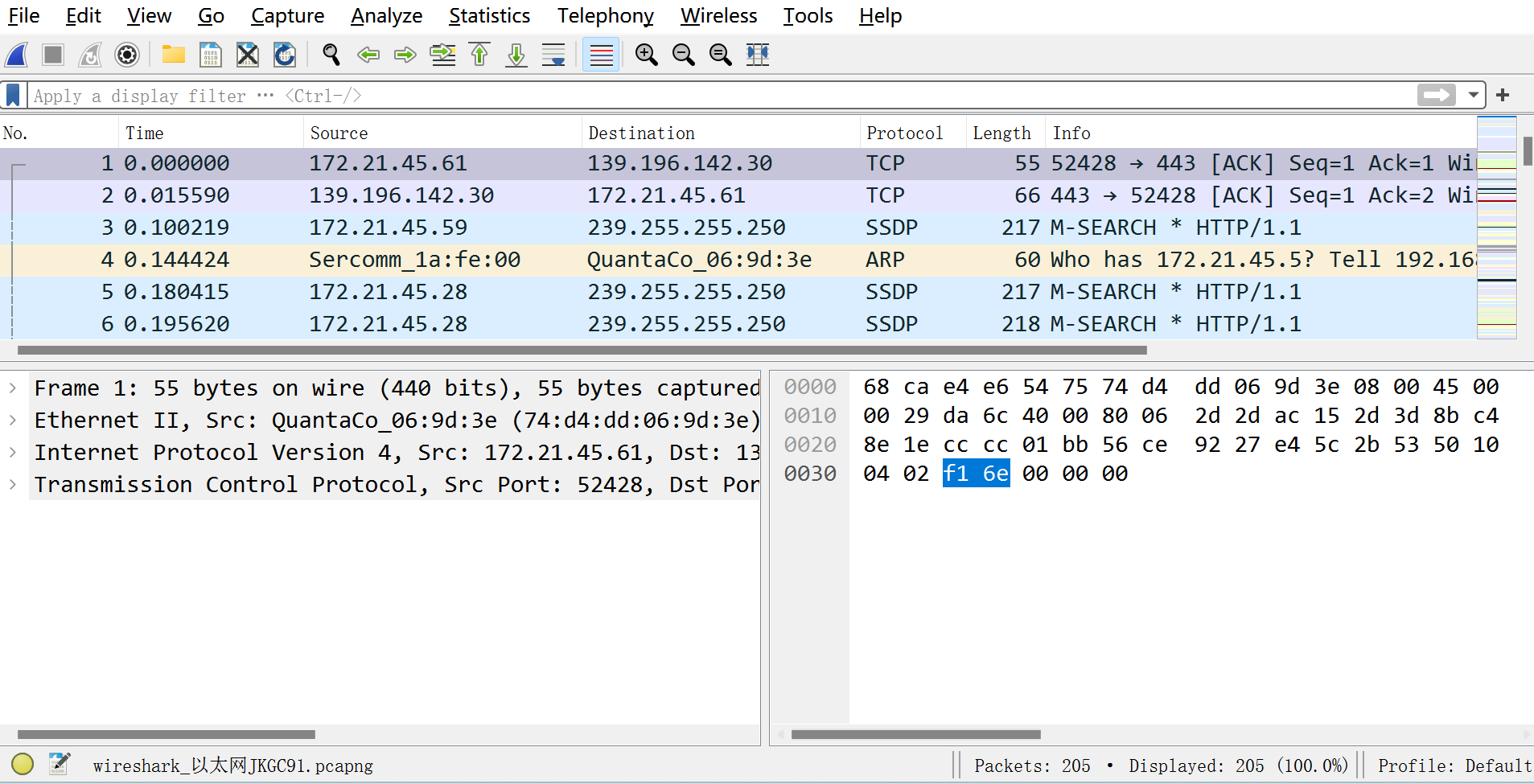This screenshot has height=784, width=1534.
Task: Save this capture file icon
Action: point(210,55)
